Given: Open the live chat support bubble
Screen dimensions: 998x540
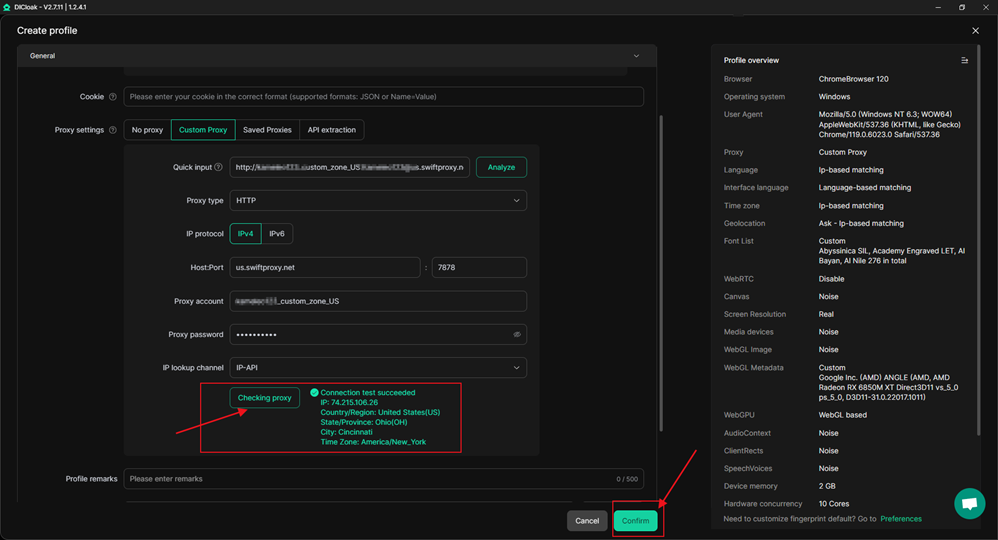Looking at the screenshot, I should (968, 504).
